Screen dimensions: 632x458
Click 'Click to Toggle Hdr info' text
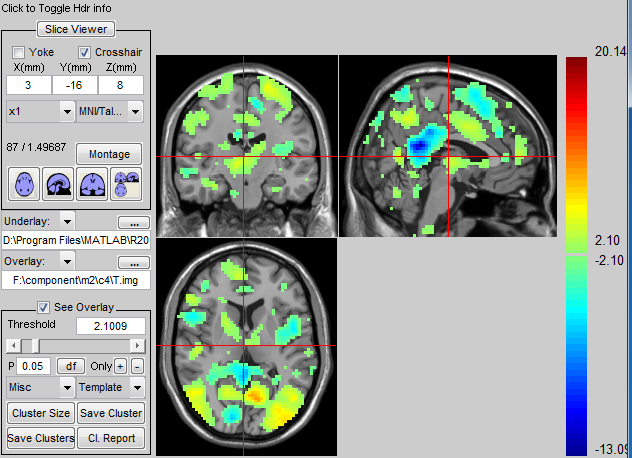pyautogui.click(x=56, y=8)
